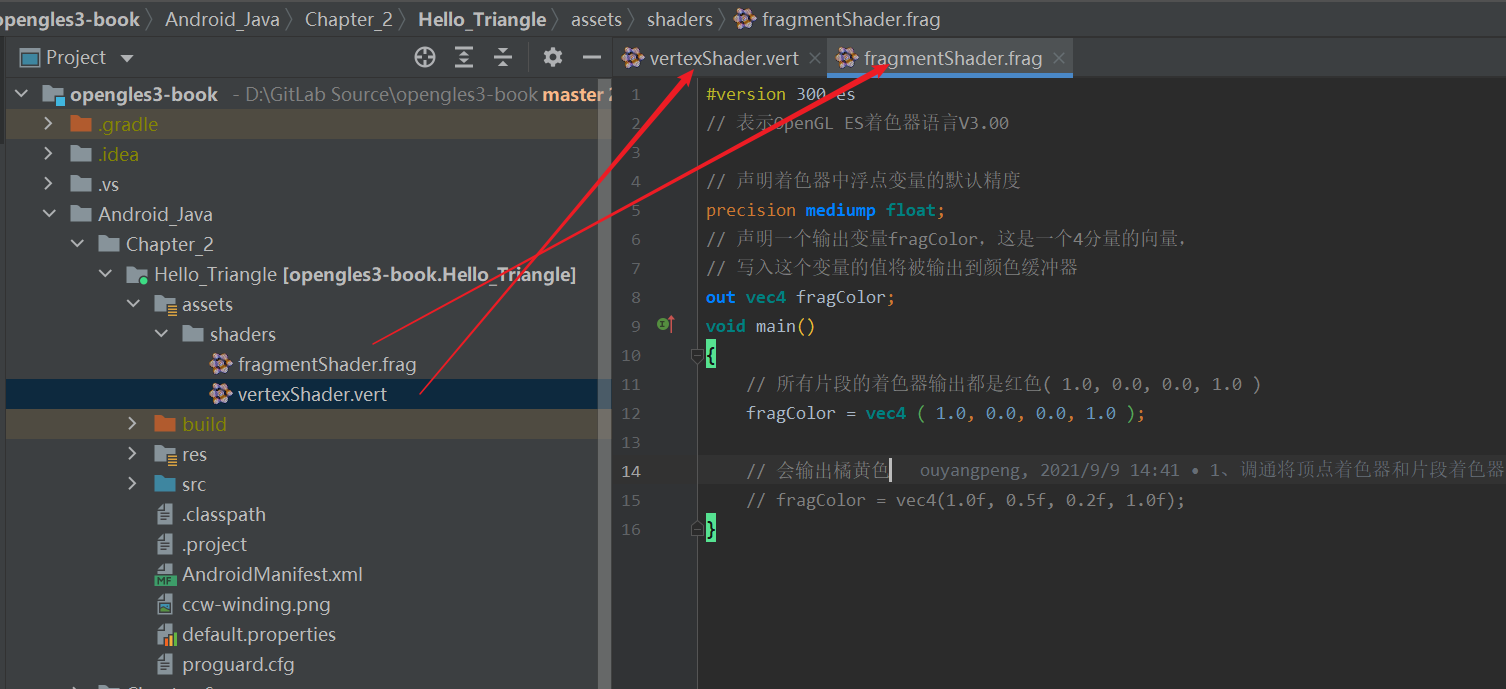Click the '#version 300 es' line

point(780,94)
